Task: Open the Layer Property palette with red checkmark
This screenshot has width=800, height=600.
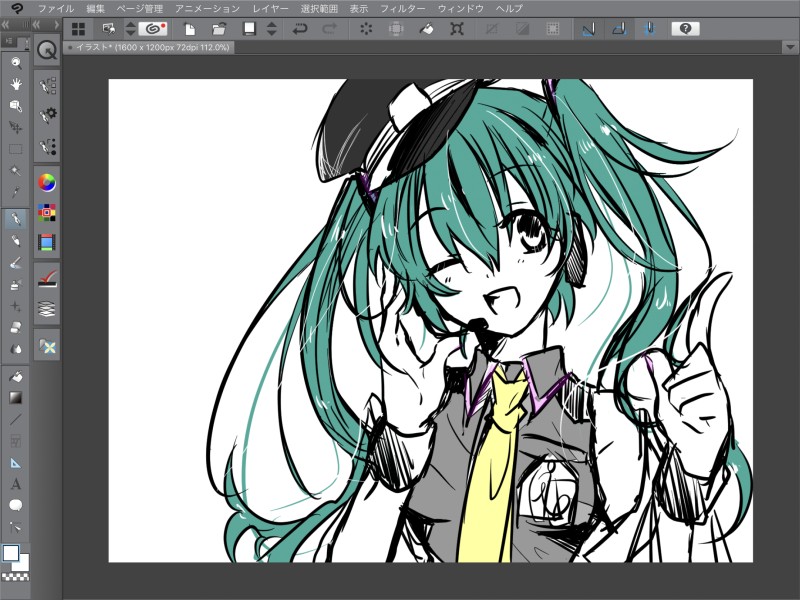Action: (47, 279)
